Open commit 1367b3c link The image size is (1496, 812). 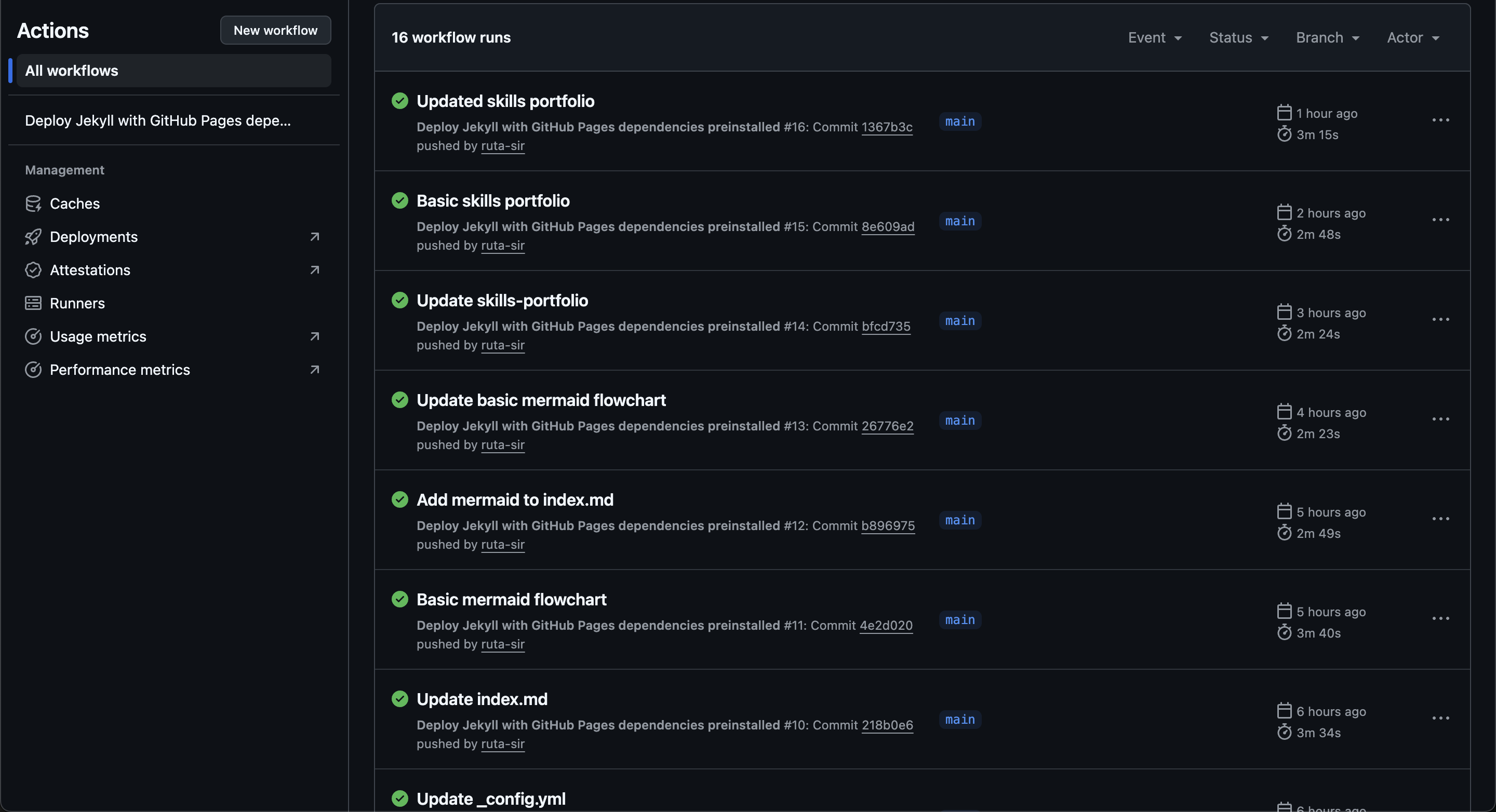point(887,127)
